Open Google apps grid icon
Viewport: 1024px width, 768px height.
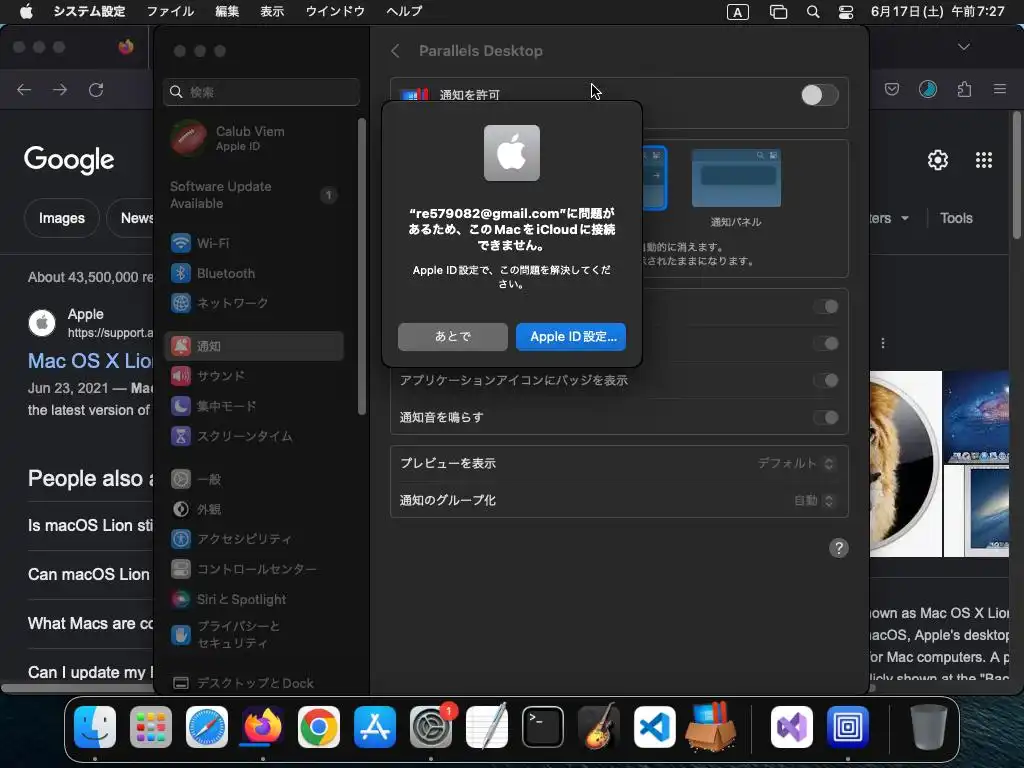[x=984, y=160]
